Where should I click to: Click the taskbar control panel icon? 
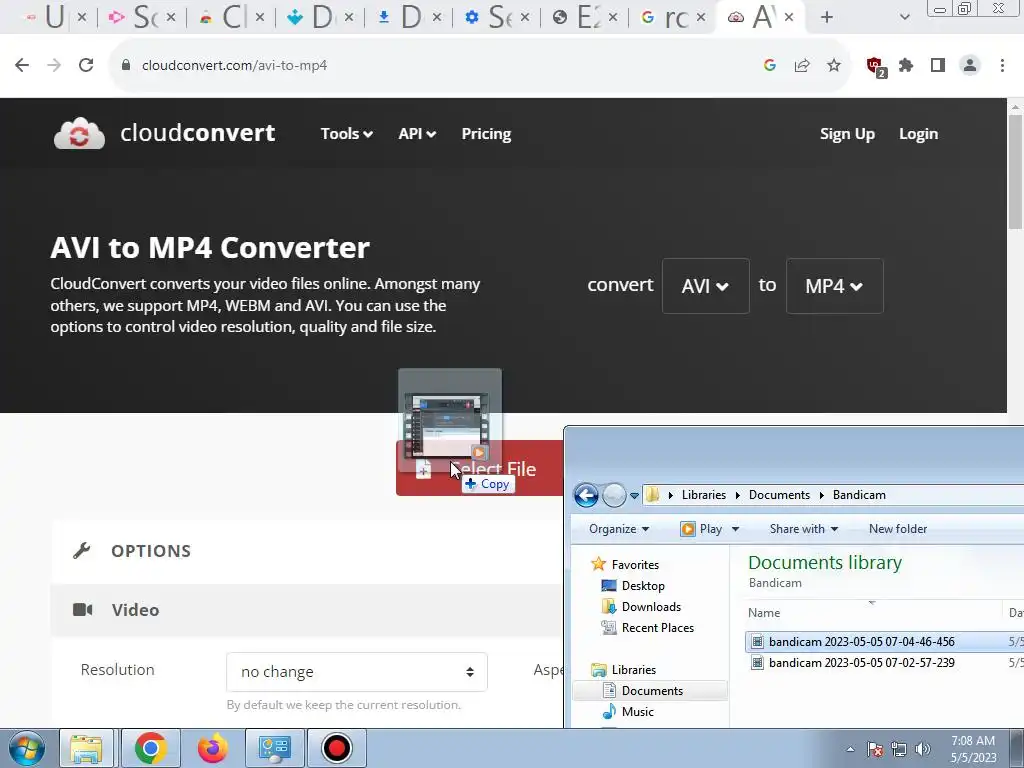[274, 748]
